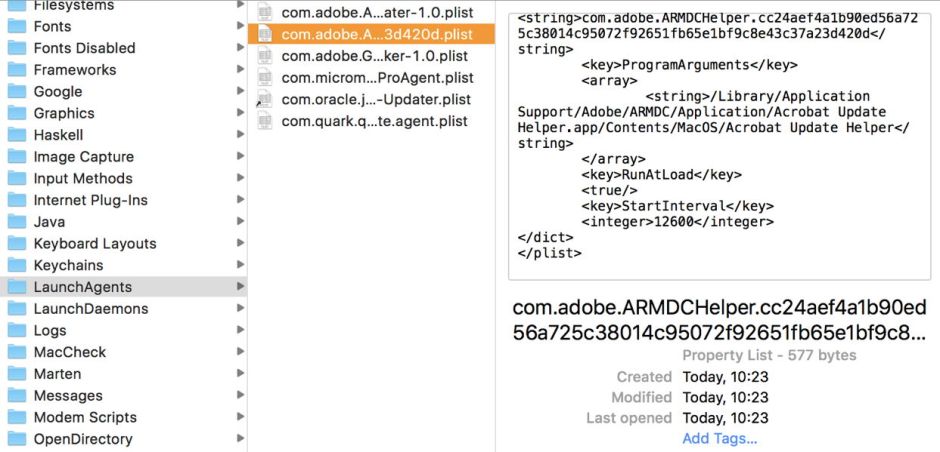Click the OpenDirectory folder icon
The image size is (940, 452).
click(16, 439)
